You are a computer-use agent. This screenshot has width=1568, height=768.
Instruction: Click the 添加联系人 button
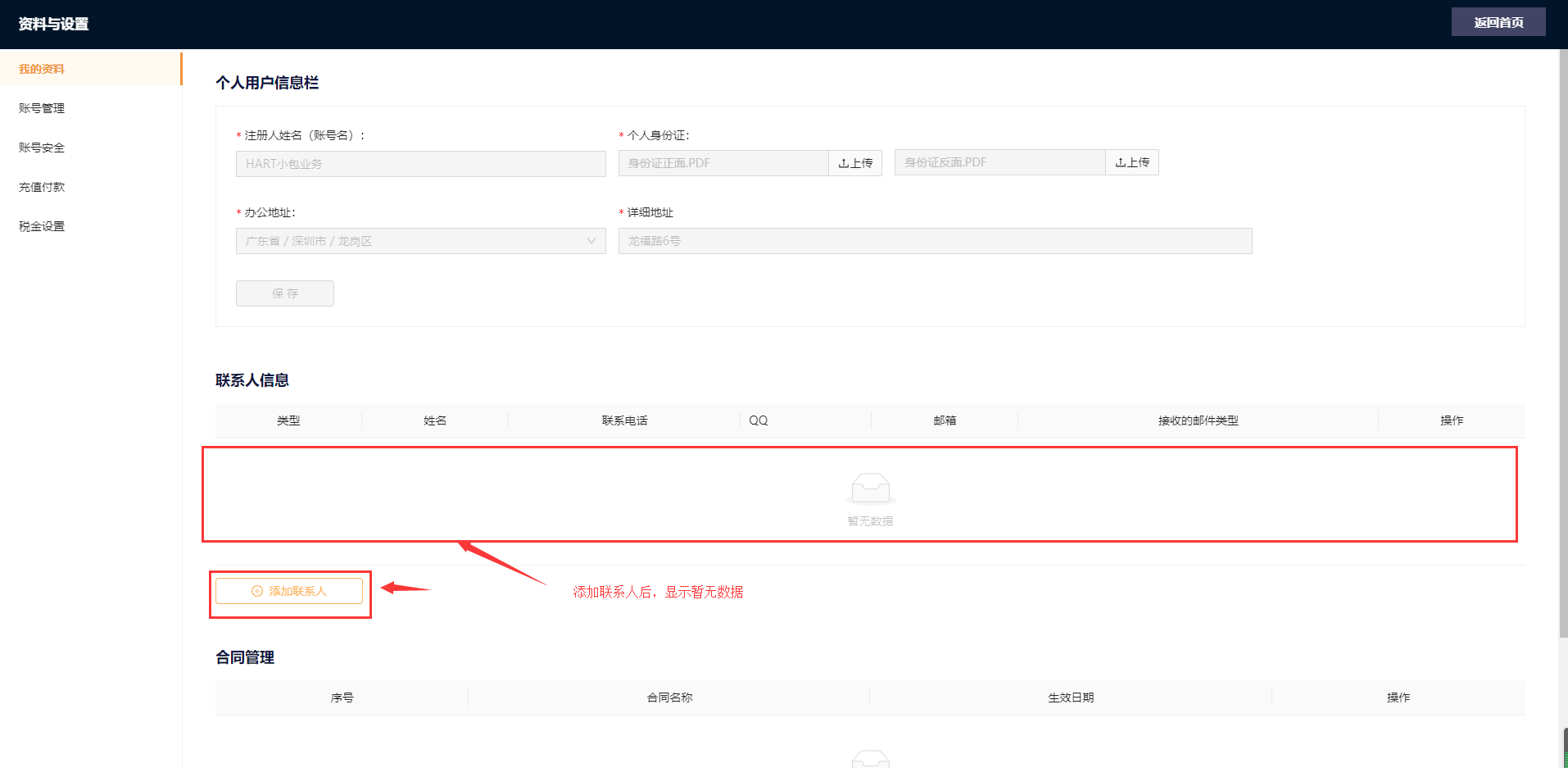click(289, 591)
